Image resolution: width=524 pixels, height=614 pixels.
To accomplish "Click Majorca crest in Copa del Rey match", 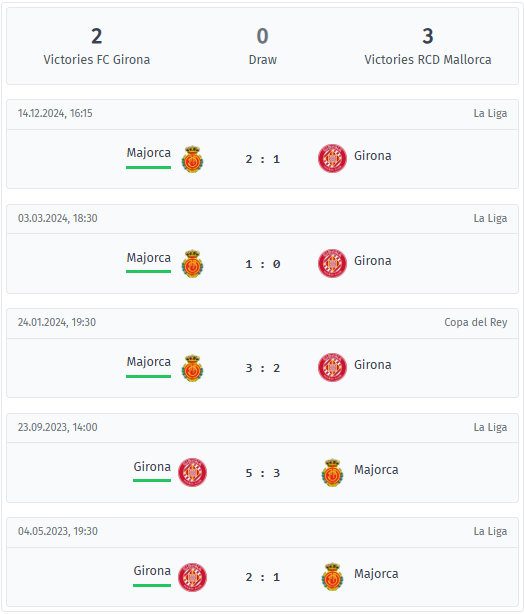I will (x=192, y=368).
